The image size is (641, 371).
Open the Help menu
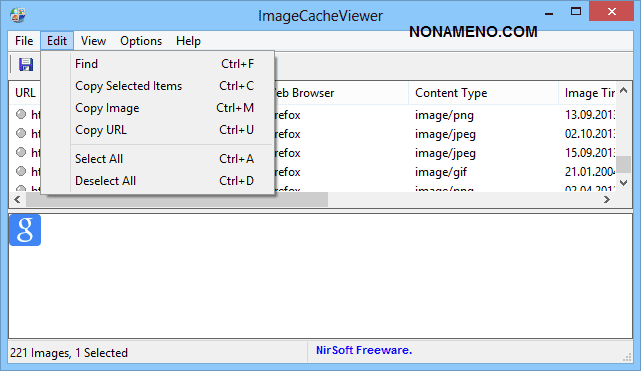click(188, 41)
